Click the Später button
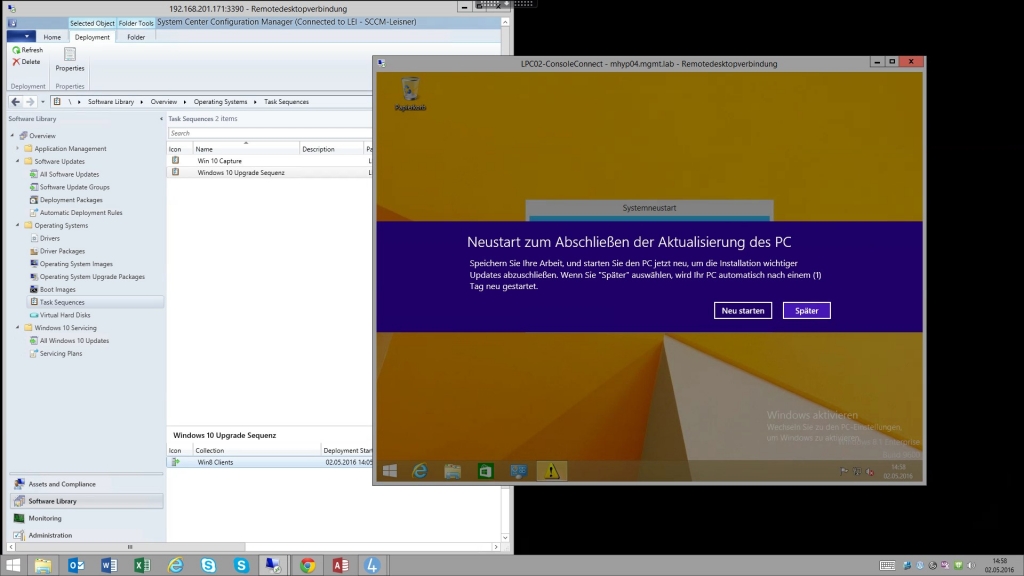The width and height of the screenshot is (1024, 576). click(807, 310)
